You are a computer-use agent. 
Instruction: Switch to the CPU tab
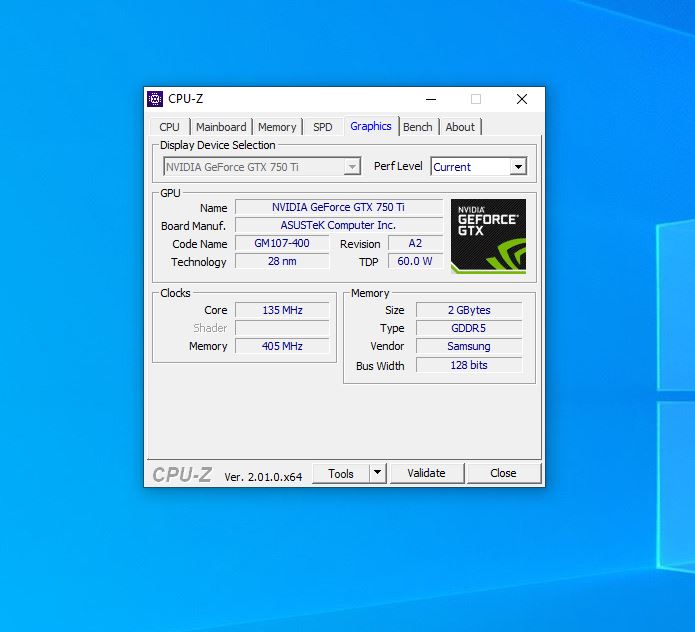(170, 127)
